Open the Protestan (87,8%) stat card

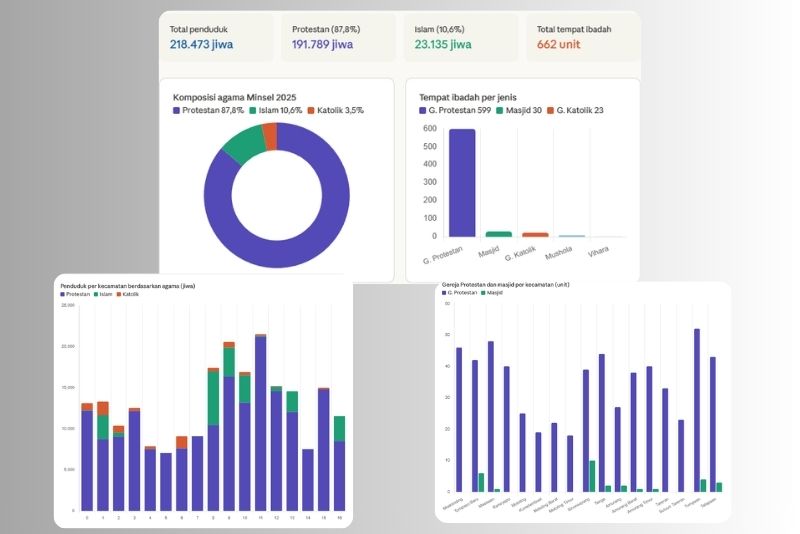337,38
